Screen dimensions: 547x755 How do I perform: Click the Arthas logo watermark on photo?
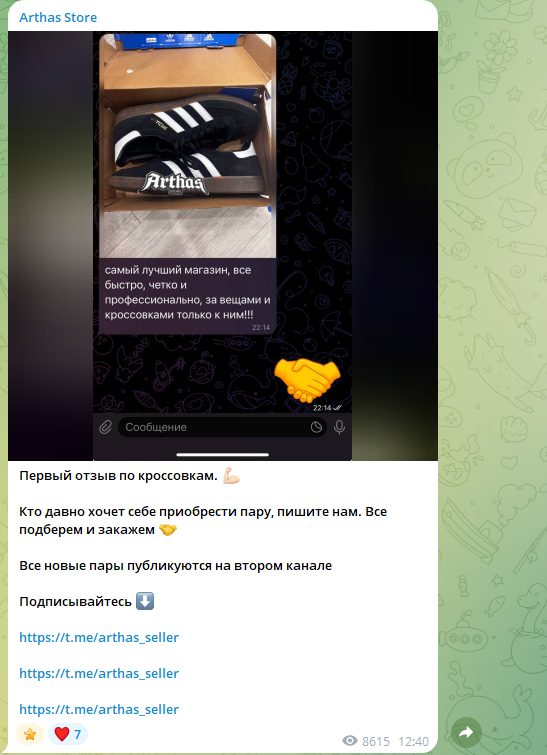click(x=173, y=183)
